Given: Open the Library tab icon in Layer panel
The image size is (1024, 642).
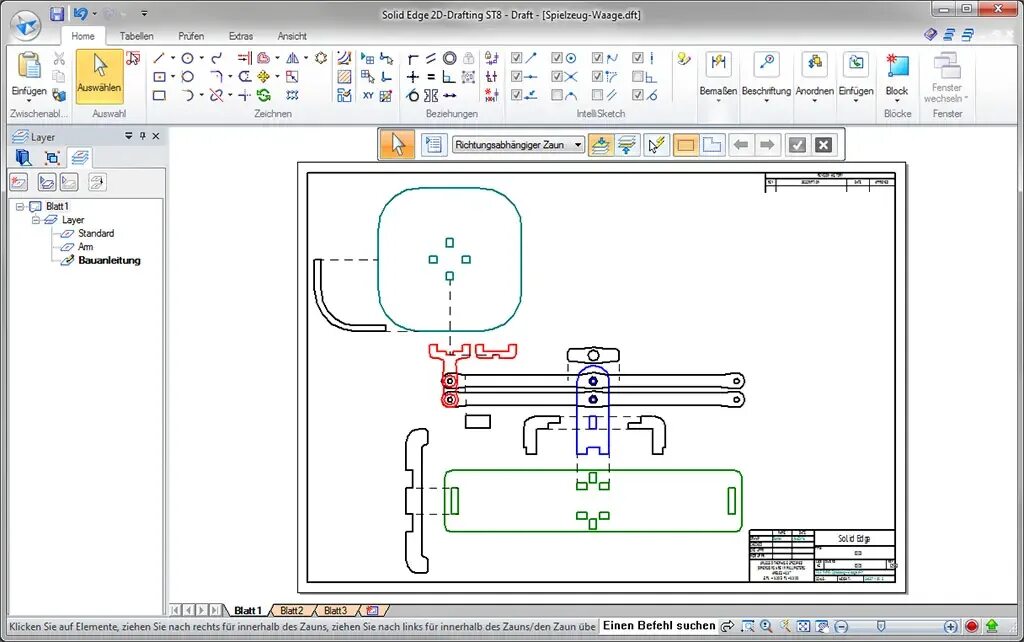Looking at the screenshot, I should click(24, 157).
